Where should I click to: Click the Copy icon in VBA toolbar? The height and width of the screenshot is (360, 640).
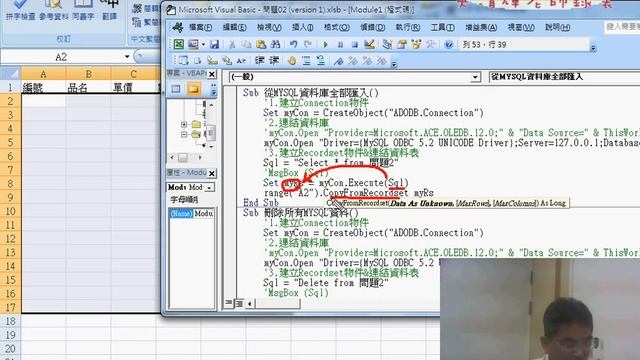pos(247,44)
